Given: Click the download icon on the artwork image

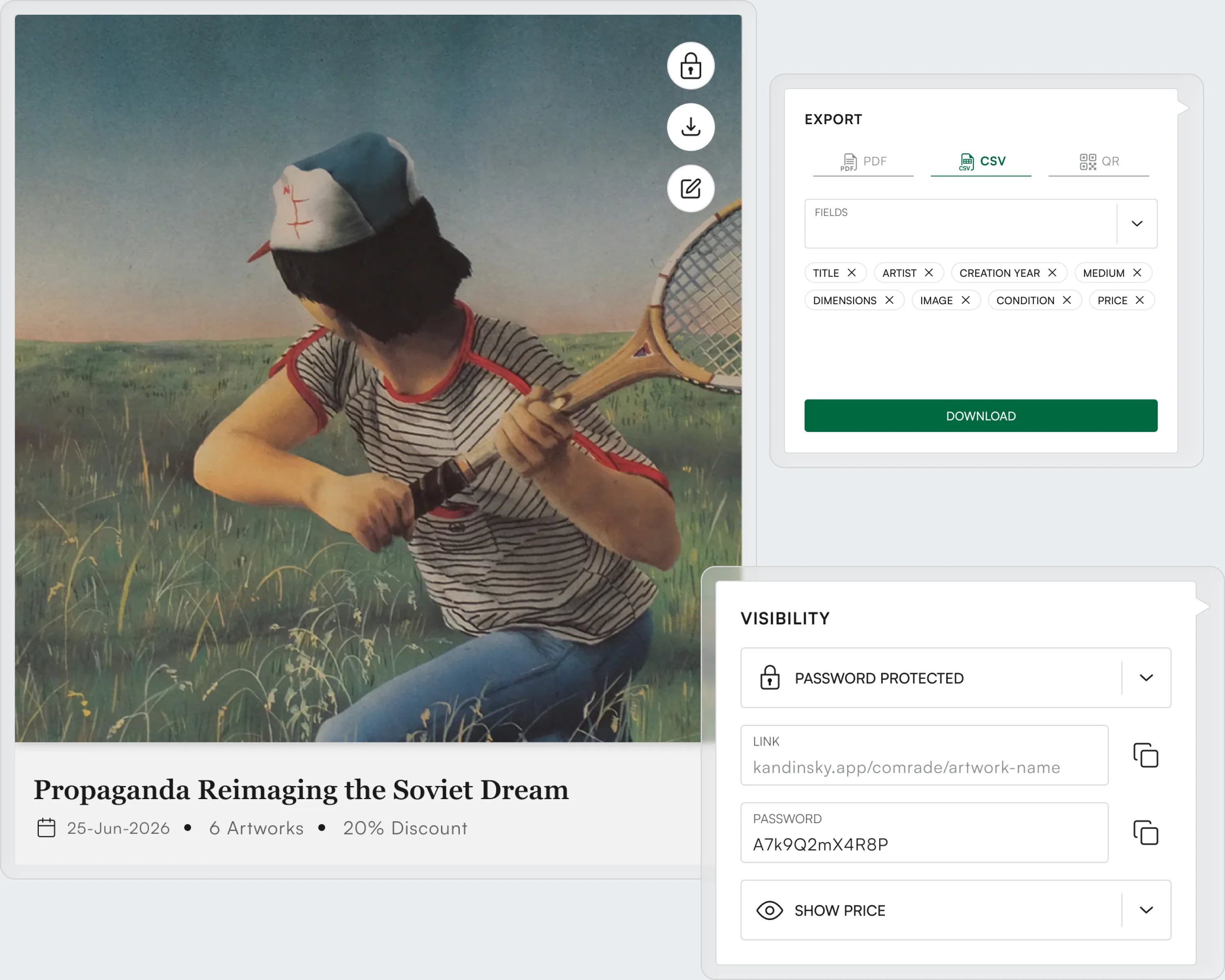Looking at the screenshot, I should (x=690, y=127).
